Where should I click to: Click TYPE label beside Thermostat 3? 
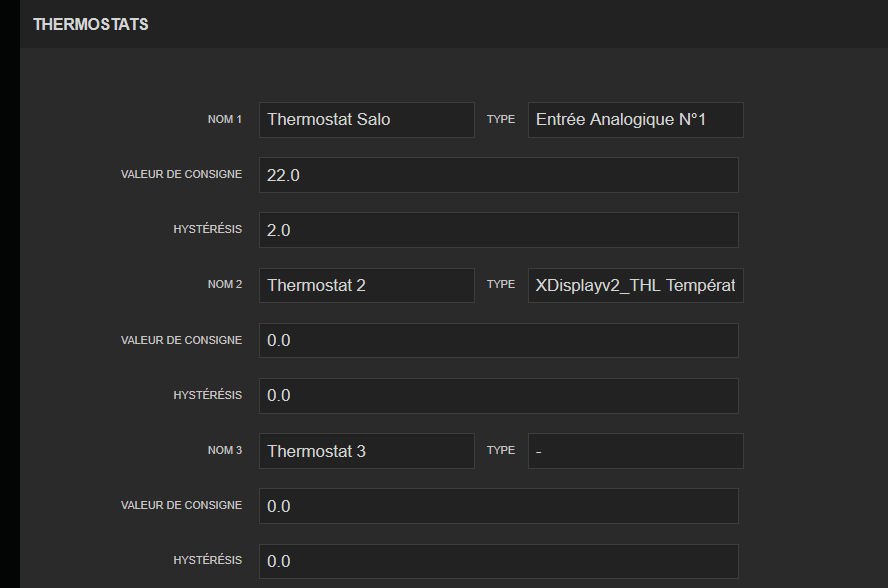pyautogui.click(x=500, y=450)
